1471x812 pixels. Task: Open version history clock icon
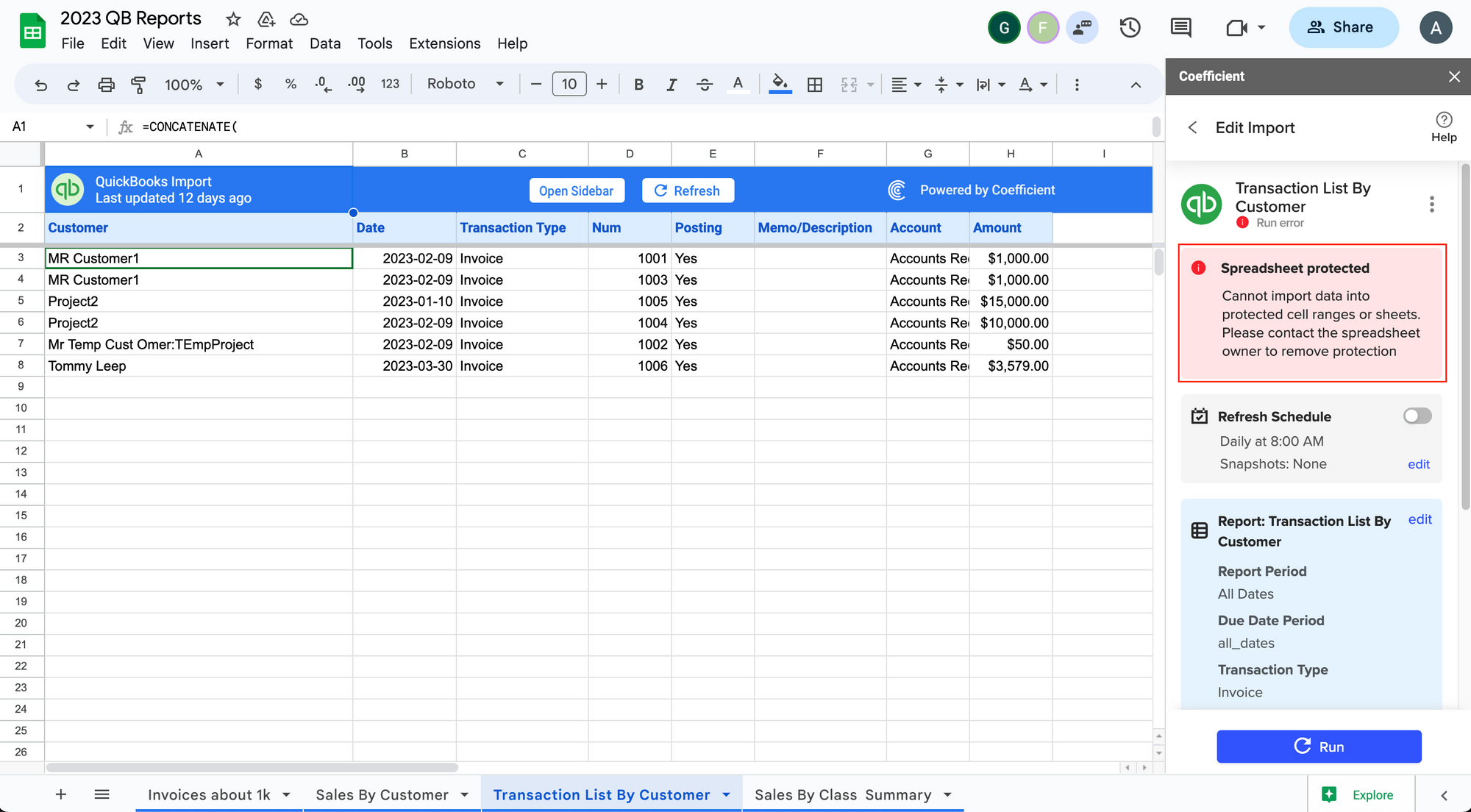1130,28
